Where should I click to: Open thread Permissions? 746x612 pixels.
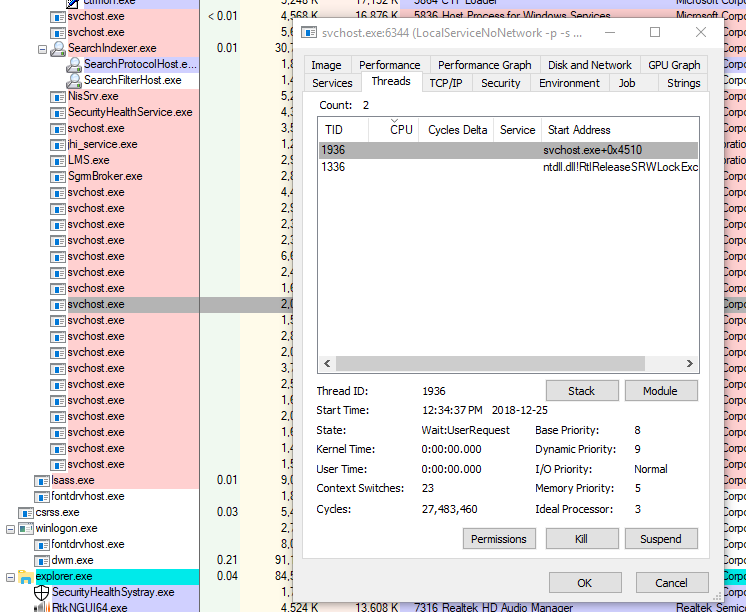pyautogui.click(x=499, y=539)
